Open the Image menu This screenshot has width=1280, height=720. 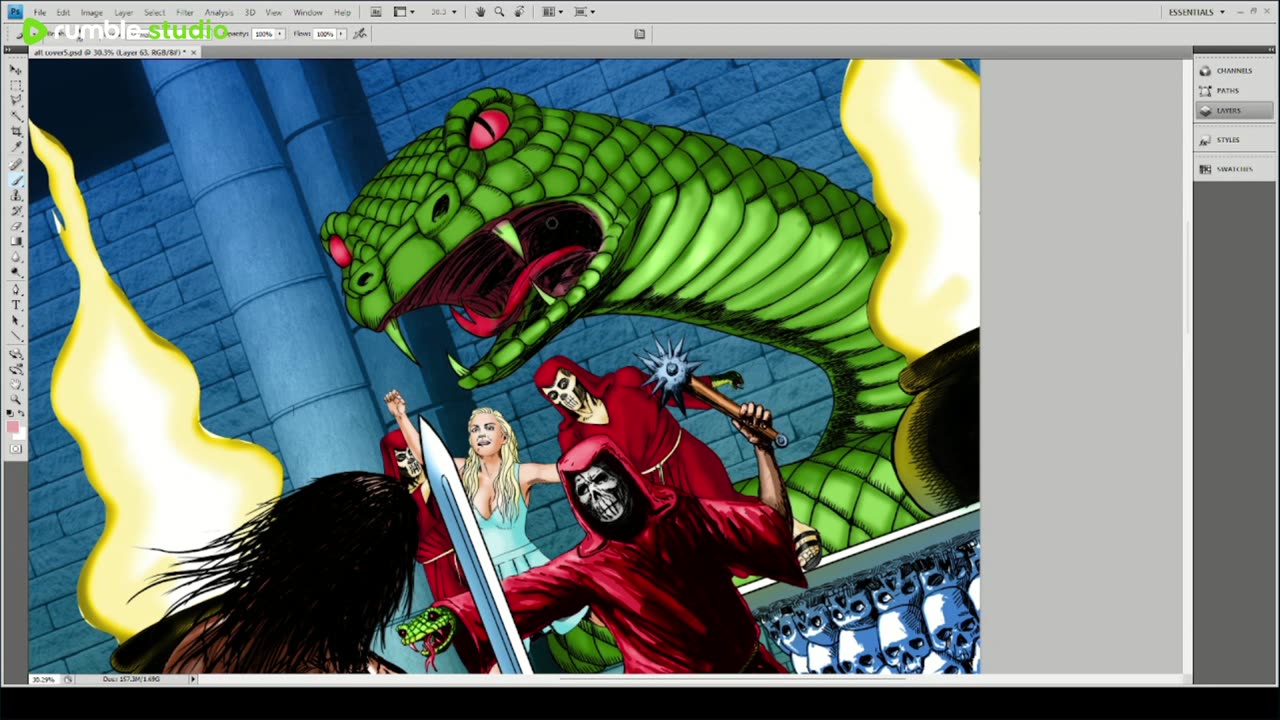pos(91,12)
